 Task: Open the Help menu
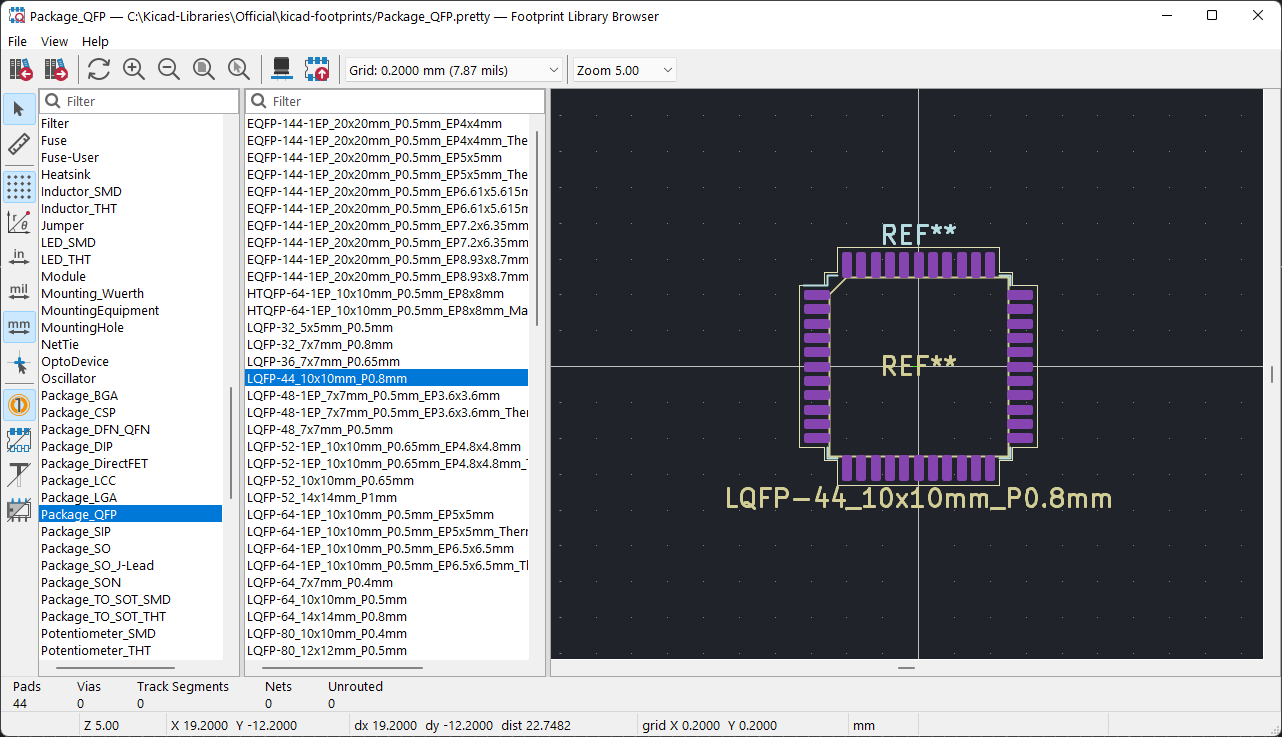click(95, 41)
